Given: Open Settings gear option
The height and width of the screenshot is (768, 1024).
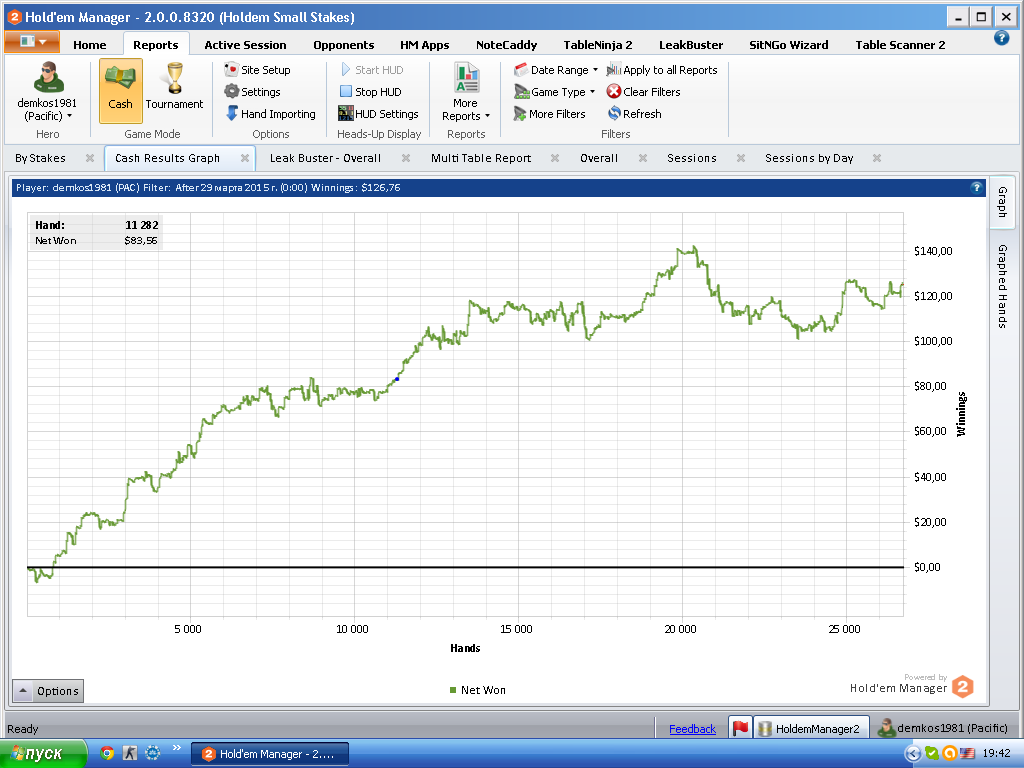Looking at the screenshot, I should pos(253,92).
